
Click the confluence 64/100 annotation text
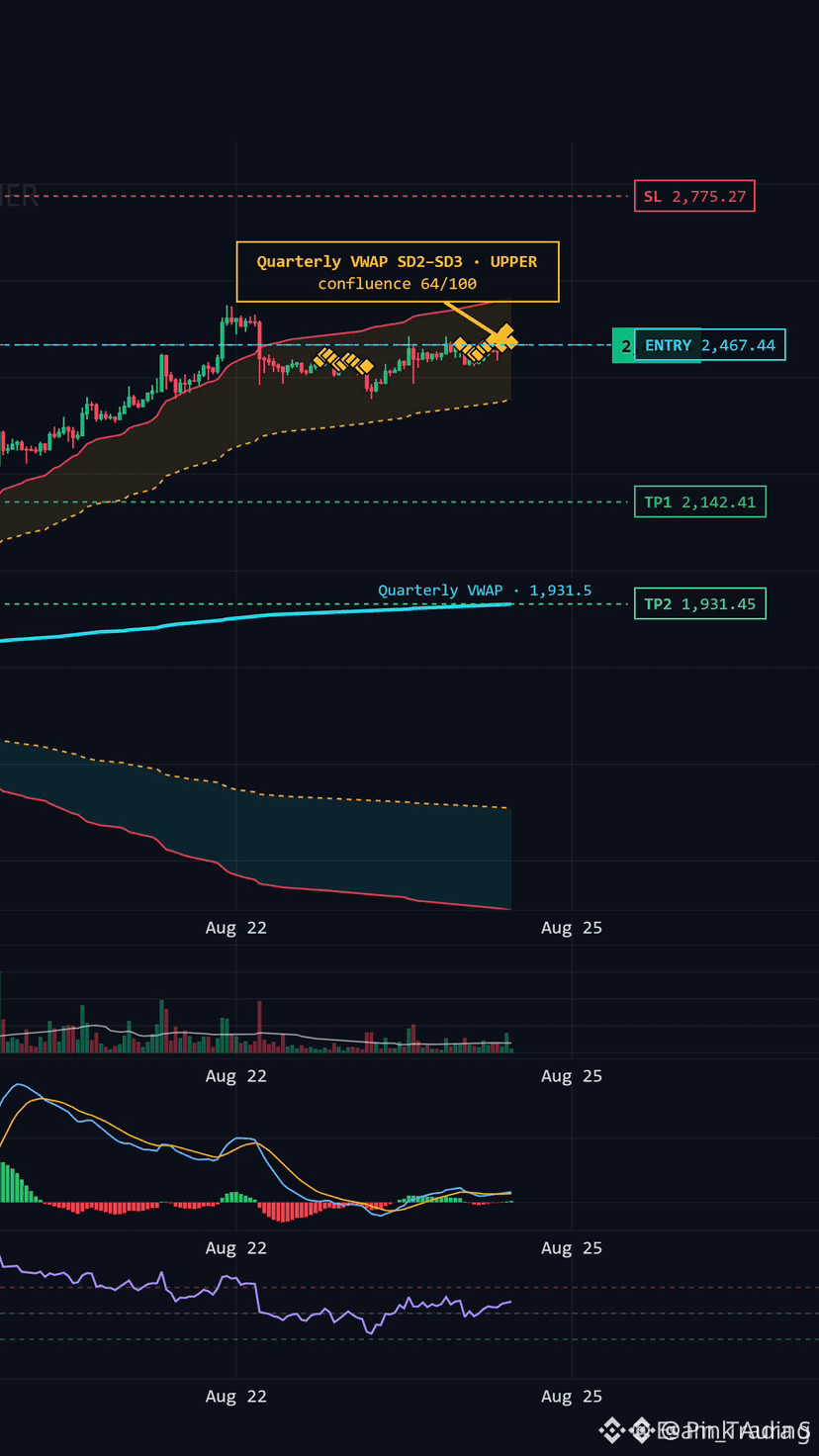click(x=398, y=284)
